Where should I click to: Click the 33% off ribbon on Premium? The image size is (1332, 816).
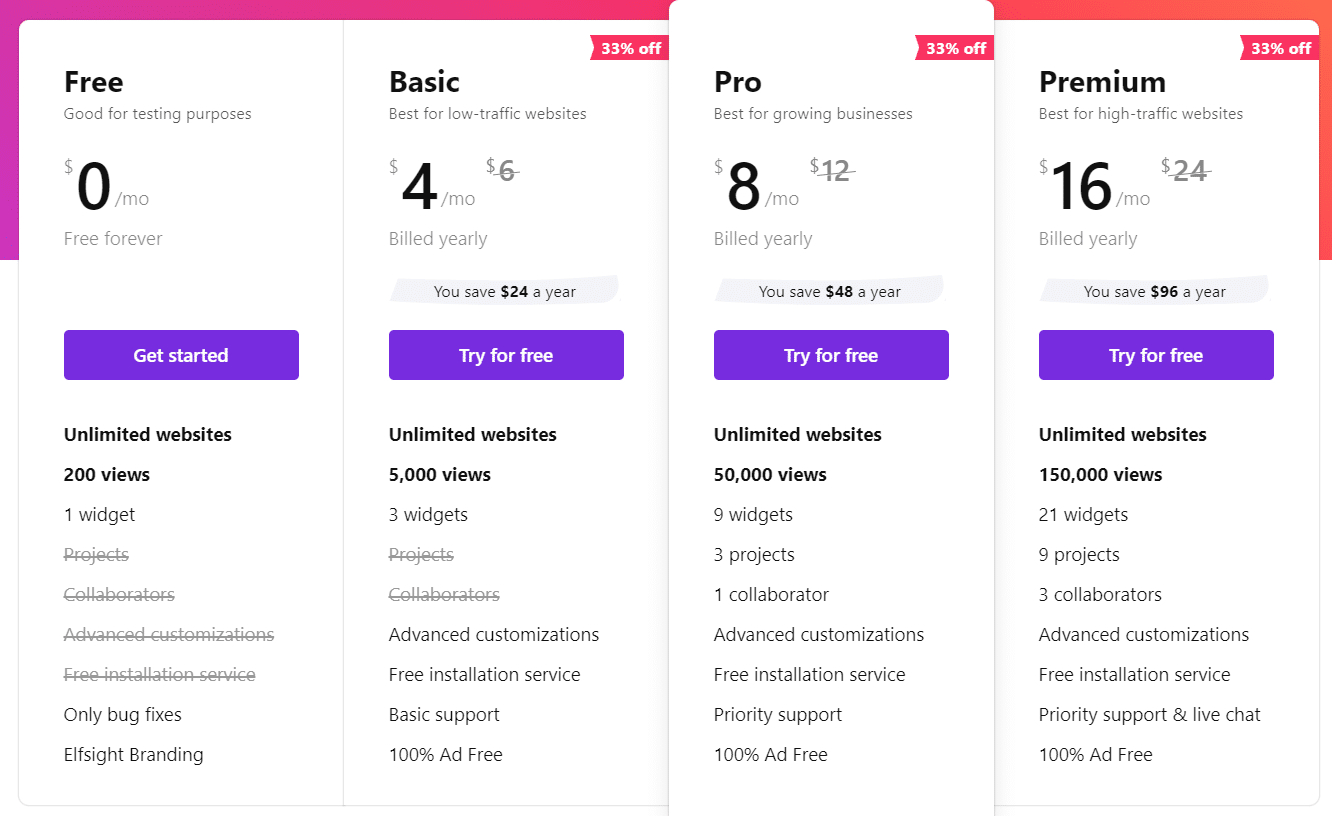[x=1279, y=48]
